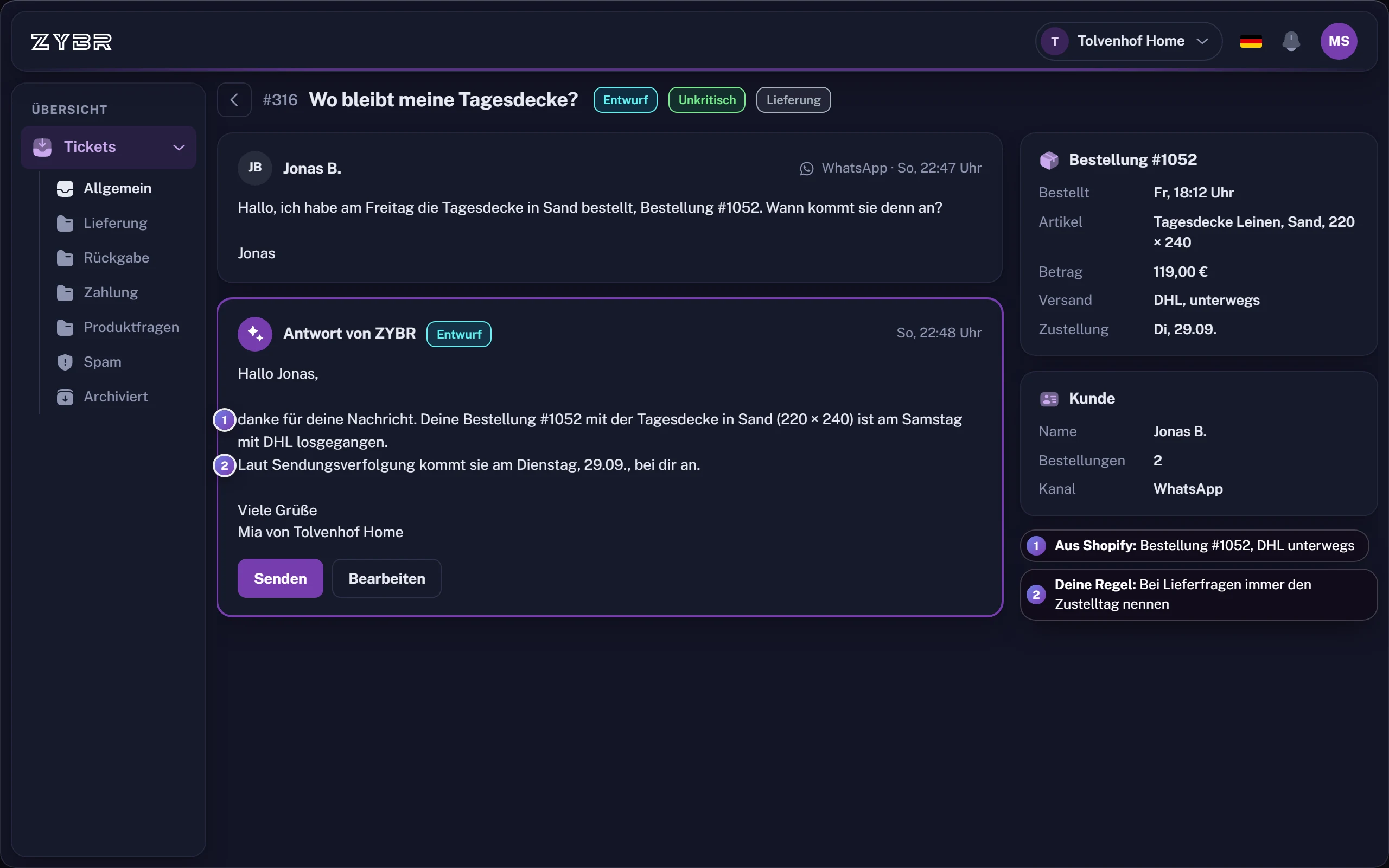Click the Zahlung folder icon
The width and height of the screenshot is (1389, 868).
pyautogui.click(x=65, y=293)
